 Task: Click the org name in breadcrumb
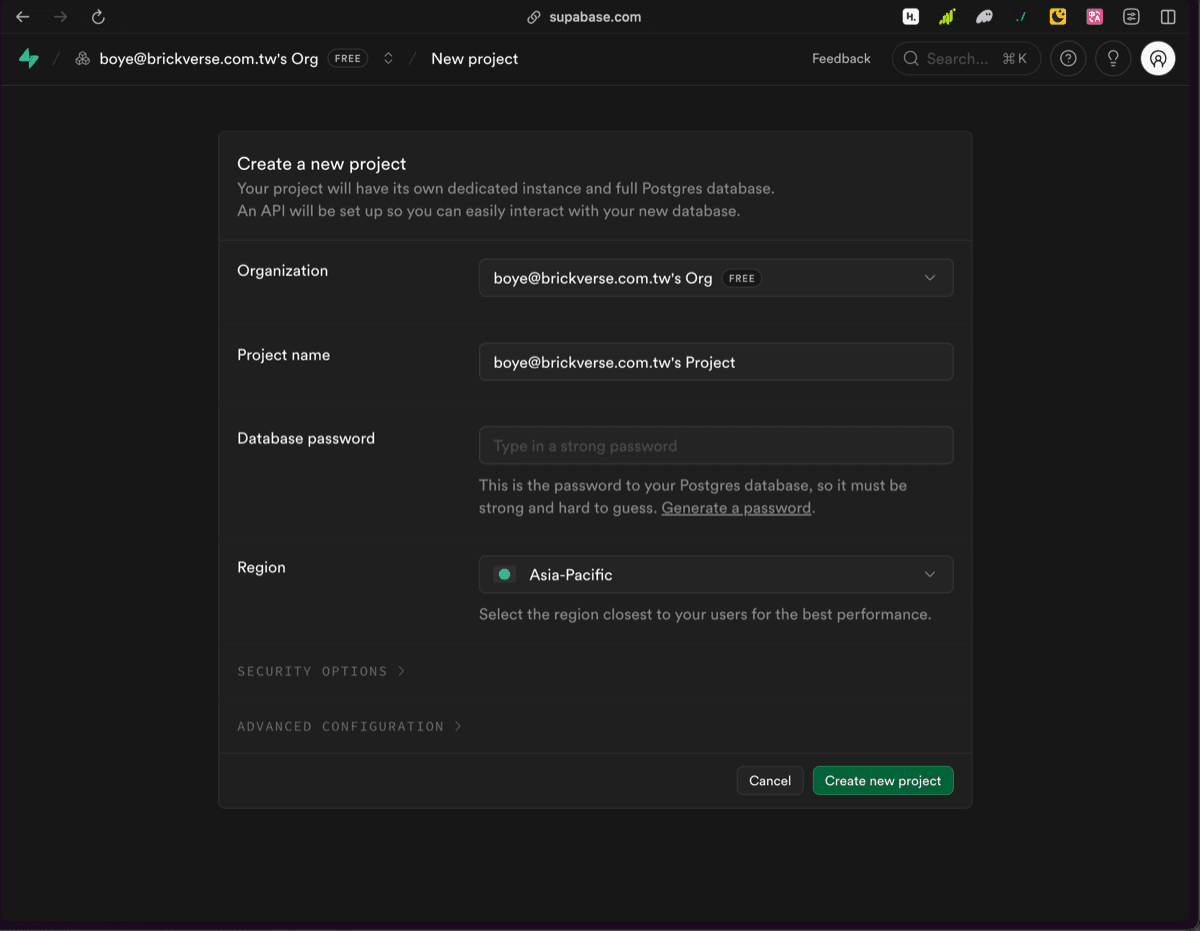click(x=208, y=59)
